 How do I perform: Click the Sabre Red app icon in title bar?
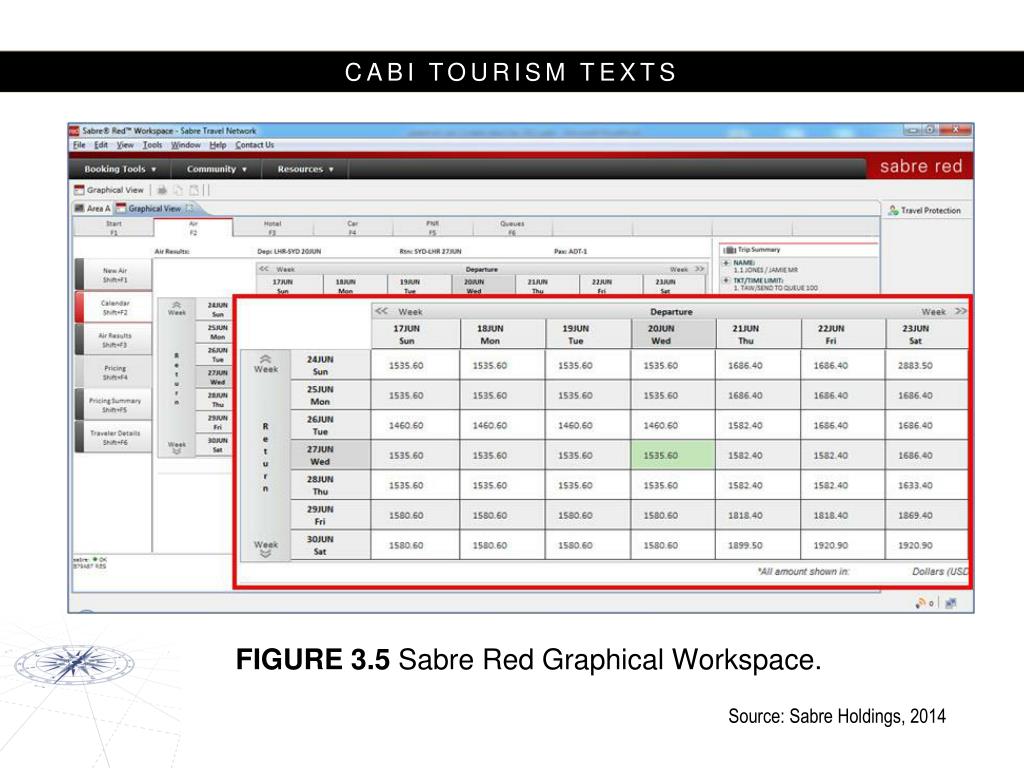[74, 131]
